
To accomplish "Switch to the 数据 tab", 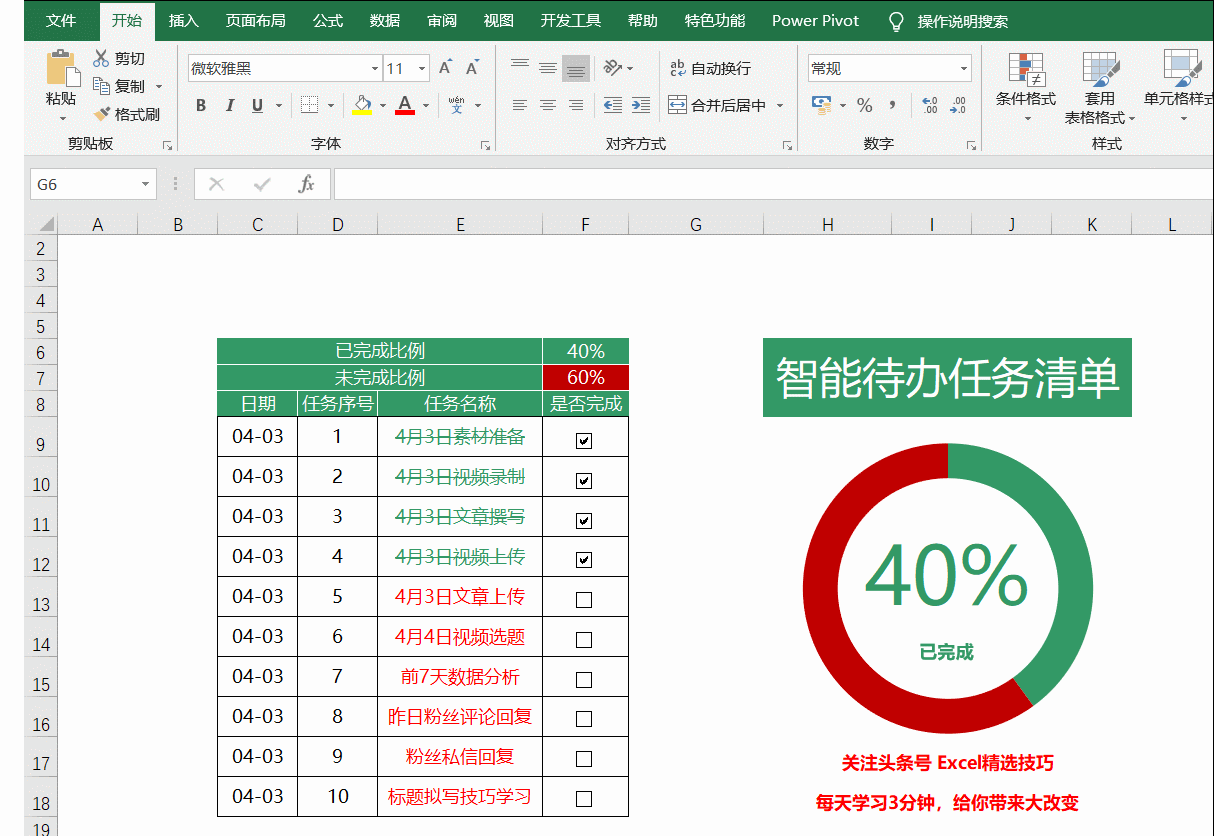I will (x=385, y=21).
